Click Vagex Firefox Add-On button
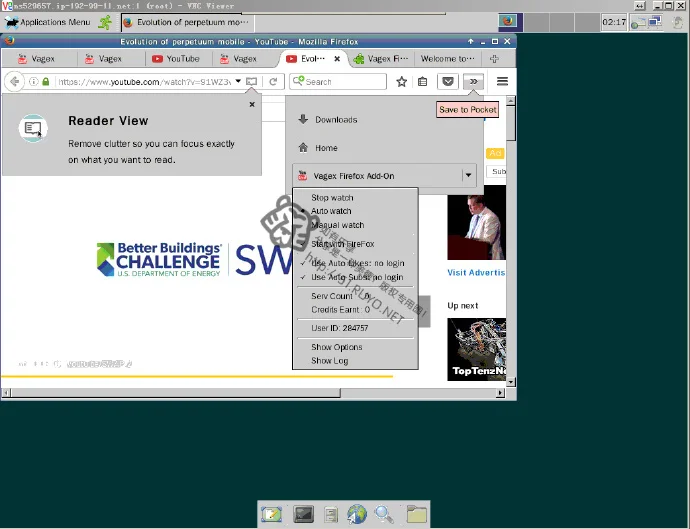 (x=378, y=176)
